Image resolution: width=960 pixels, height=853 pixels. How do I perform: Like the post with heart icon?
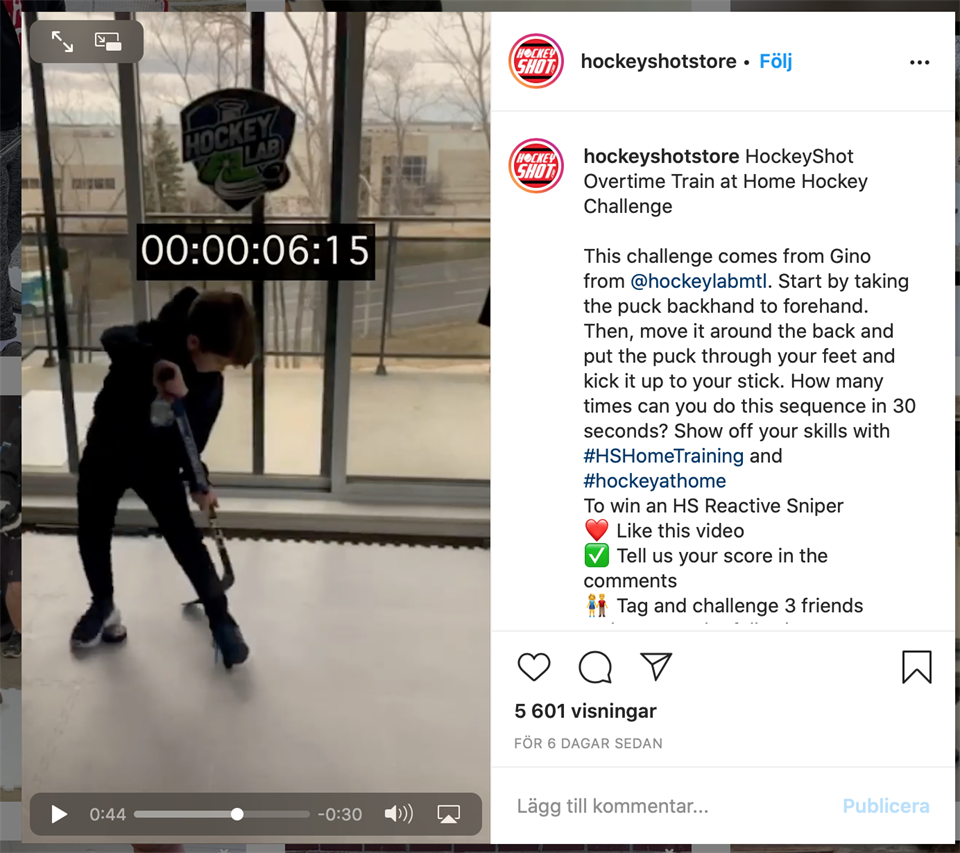[x=534, y=667]
